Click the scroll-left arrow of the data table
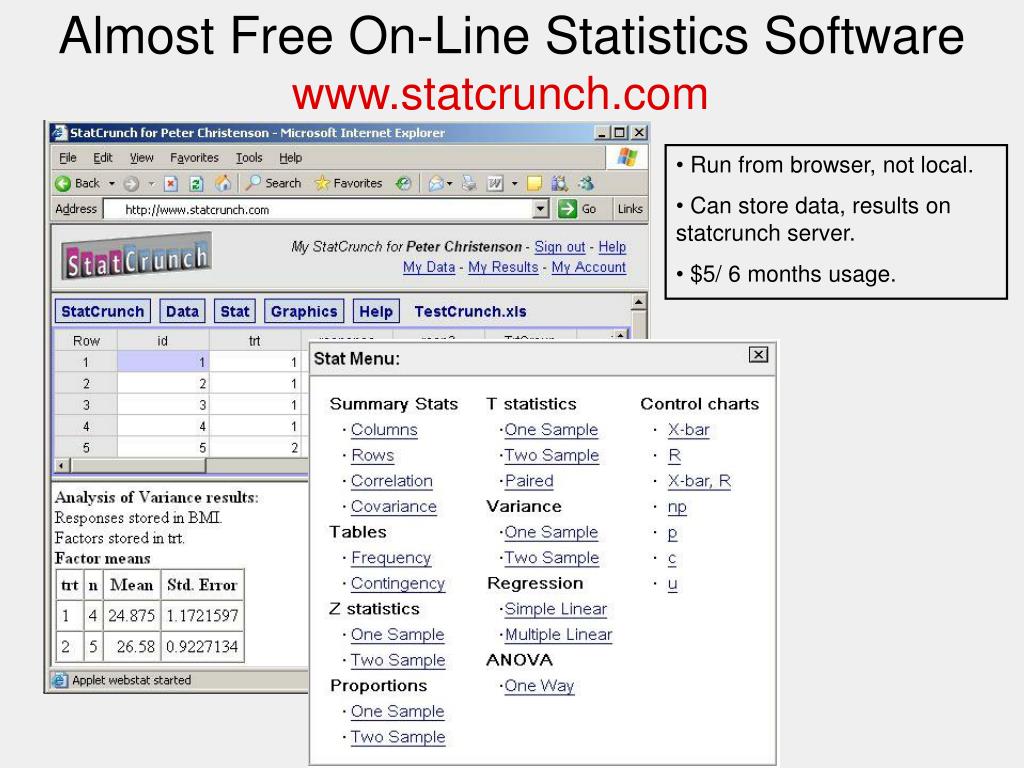Image resolution: width=1024 pixels, height=768 pixels. [62, 466]
